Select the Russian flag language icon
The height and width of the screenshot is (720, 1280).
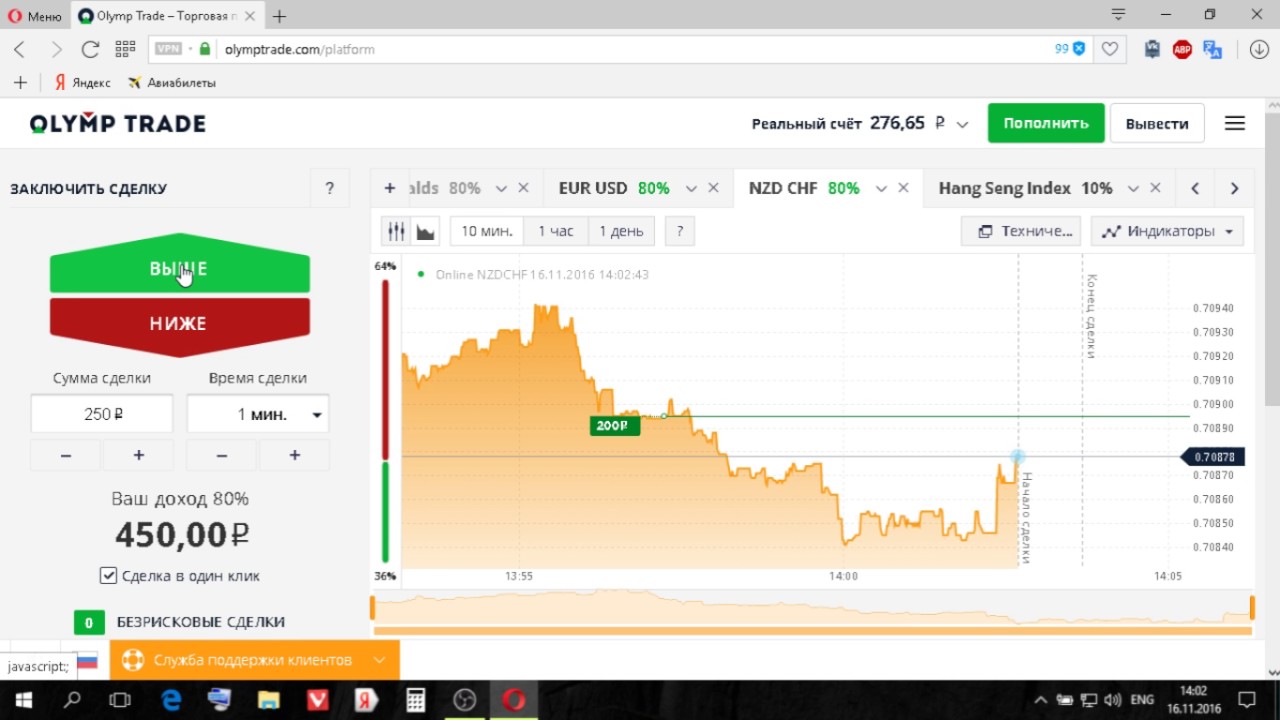tap(87, 660)
